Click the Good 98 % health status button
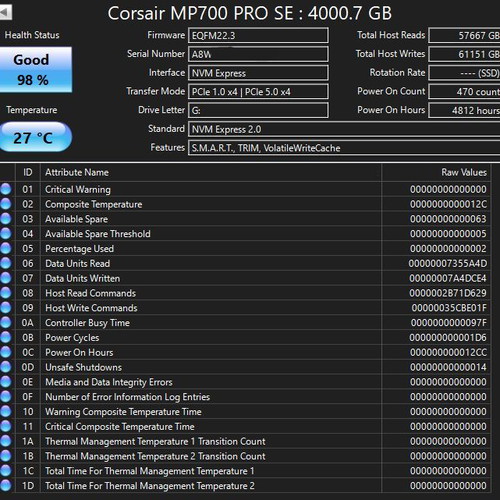This screenshot has height=500, width=500. point(35,70)
